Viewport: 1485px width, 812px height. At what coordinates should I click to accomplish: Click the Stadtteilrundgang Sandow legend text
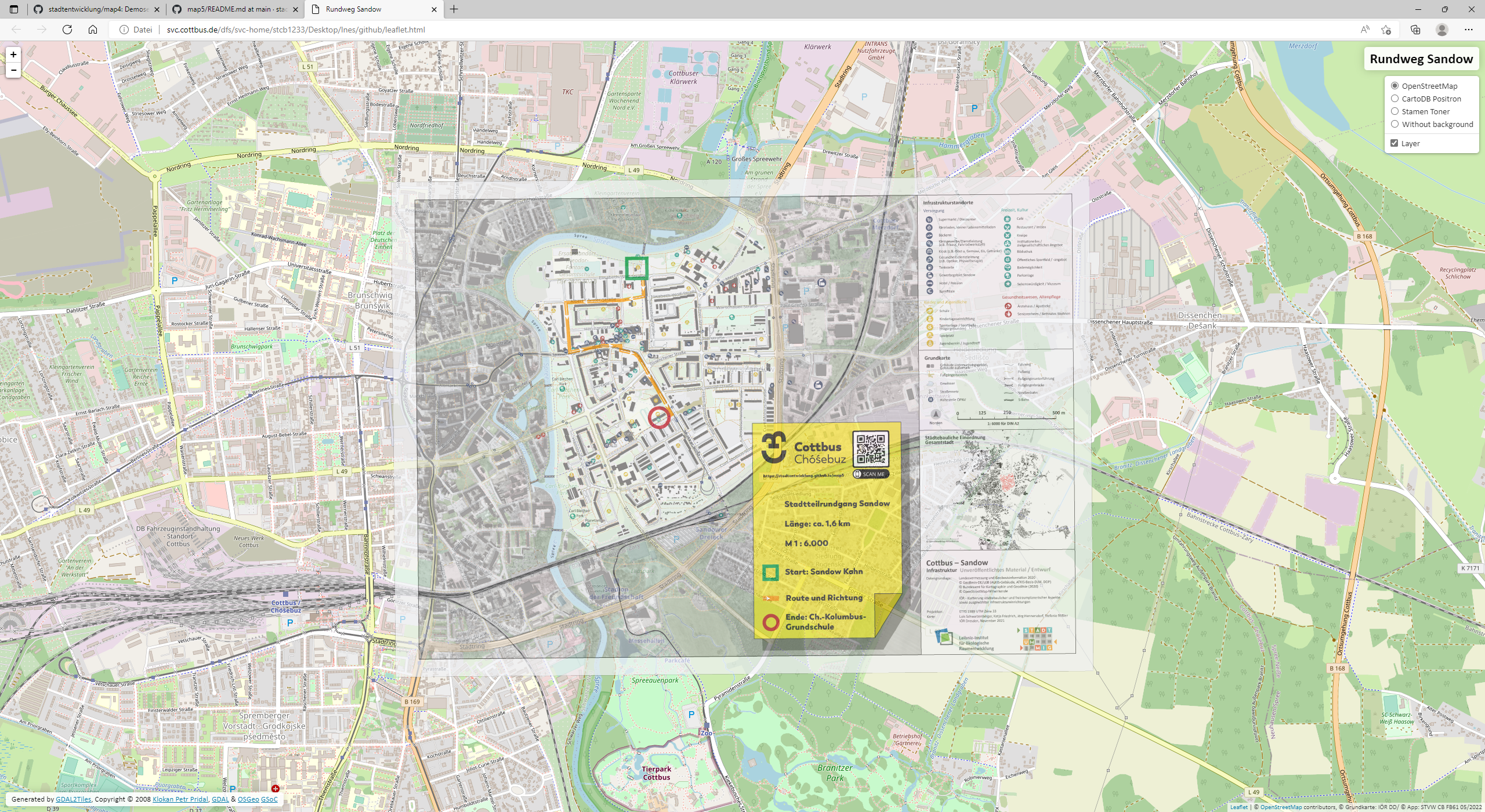836,503
